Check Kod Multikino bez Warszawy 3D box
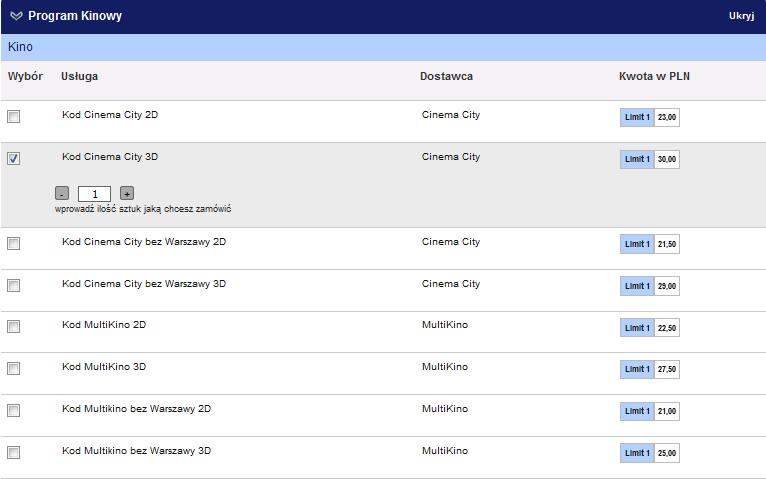 pyautogui.click(x=14, y=453)
